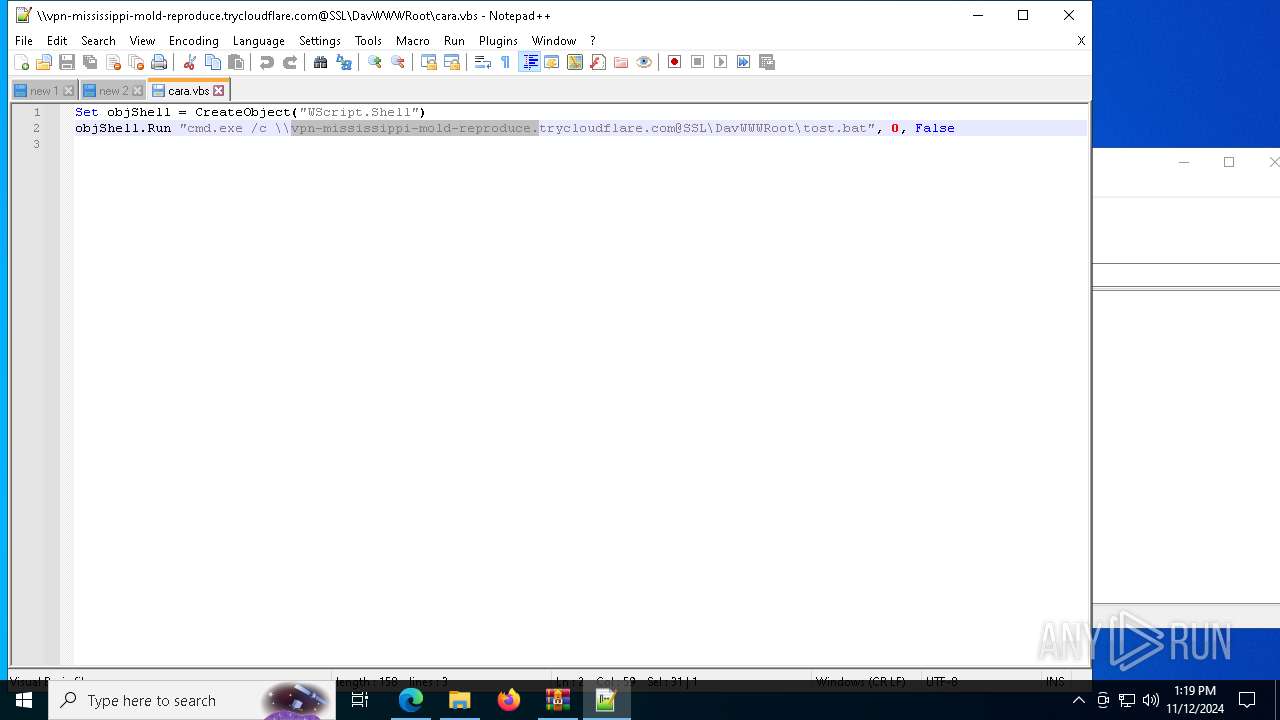
Task: Click the New file toolbar icon
Action: tap(21, 62)
